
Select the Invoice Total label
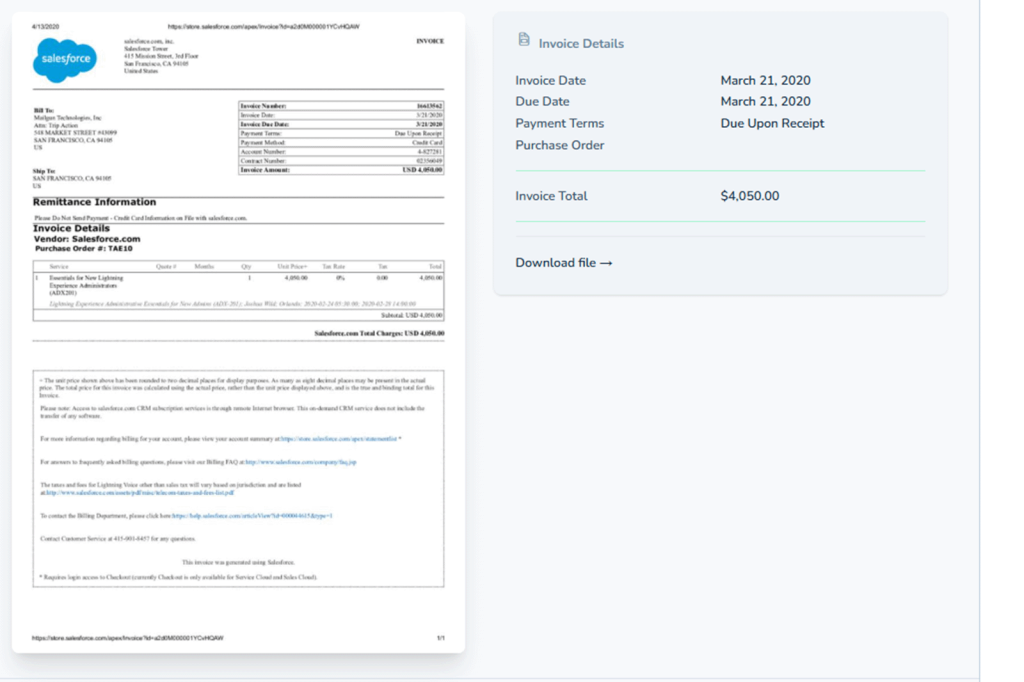point(551,196)
